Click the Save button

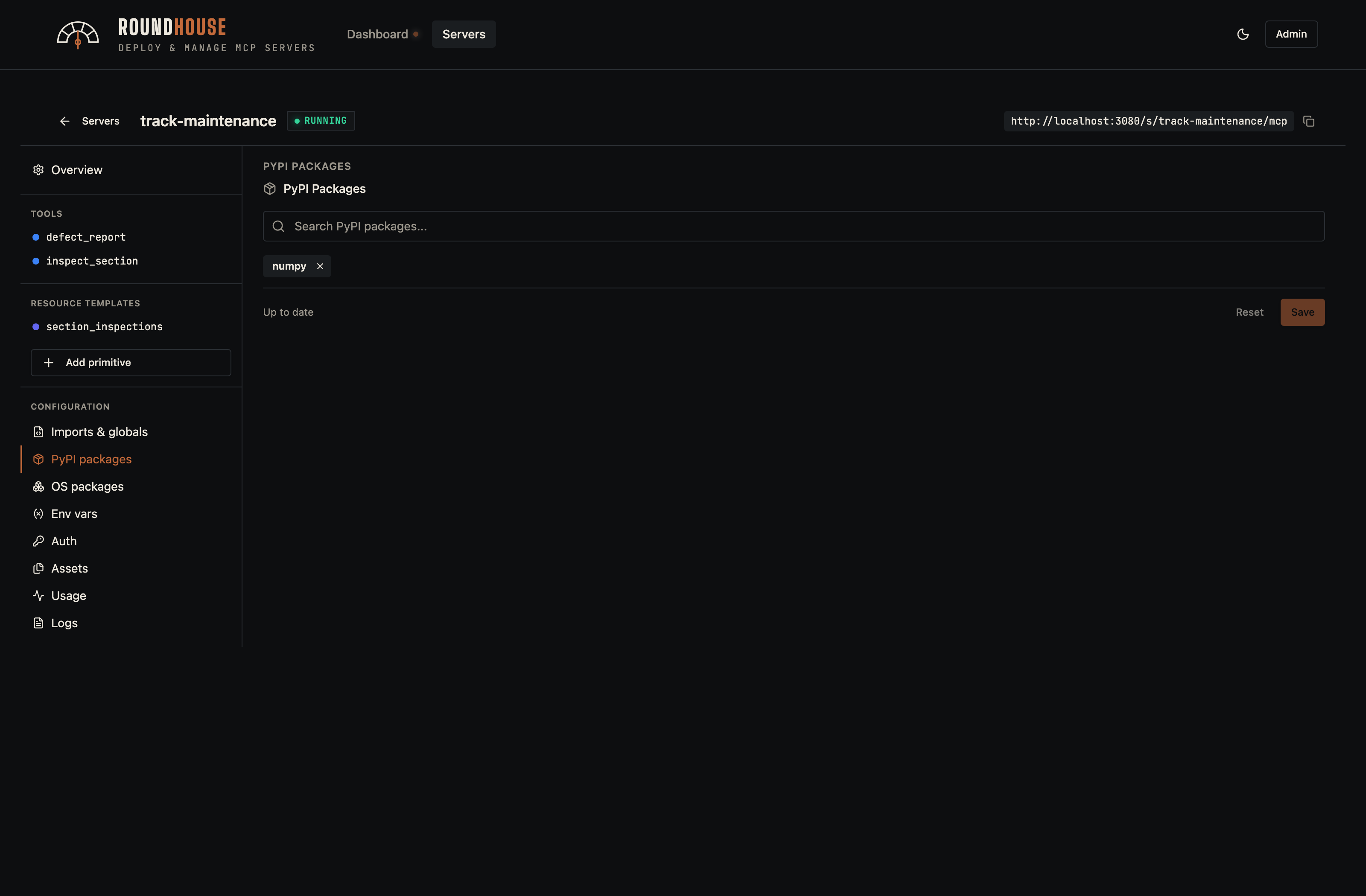1302,312
